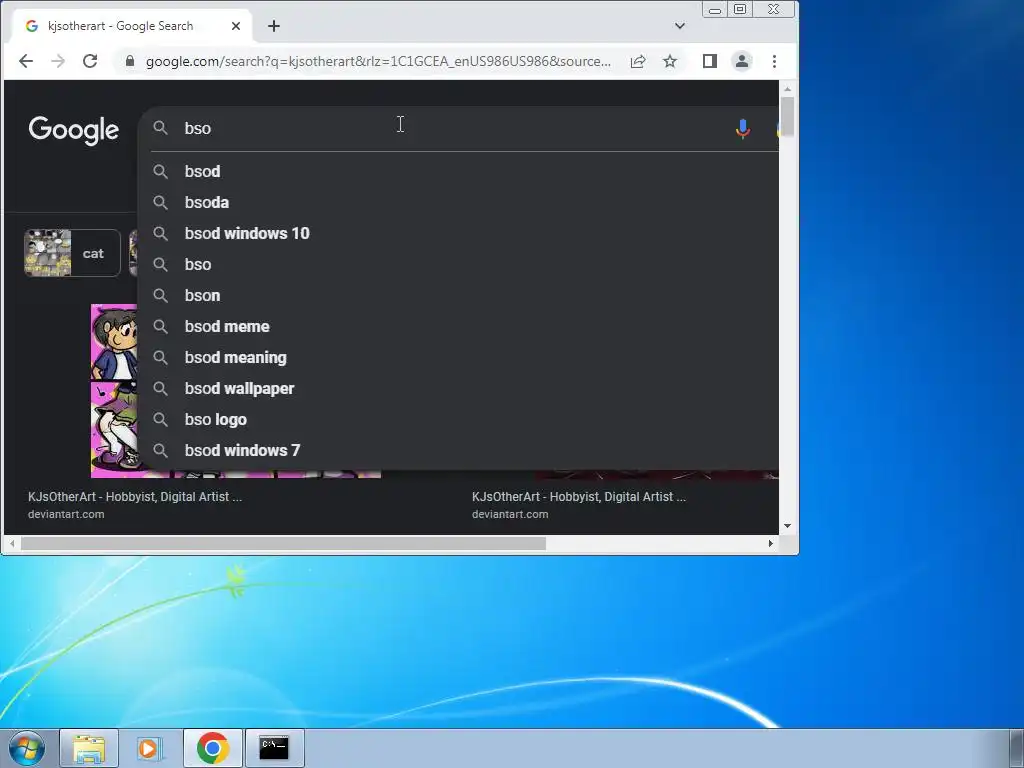Click the 'cat' image filter chip
This screenshot has width=1024, height=768.
72,253
